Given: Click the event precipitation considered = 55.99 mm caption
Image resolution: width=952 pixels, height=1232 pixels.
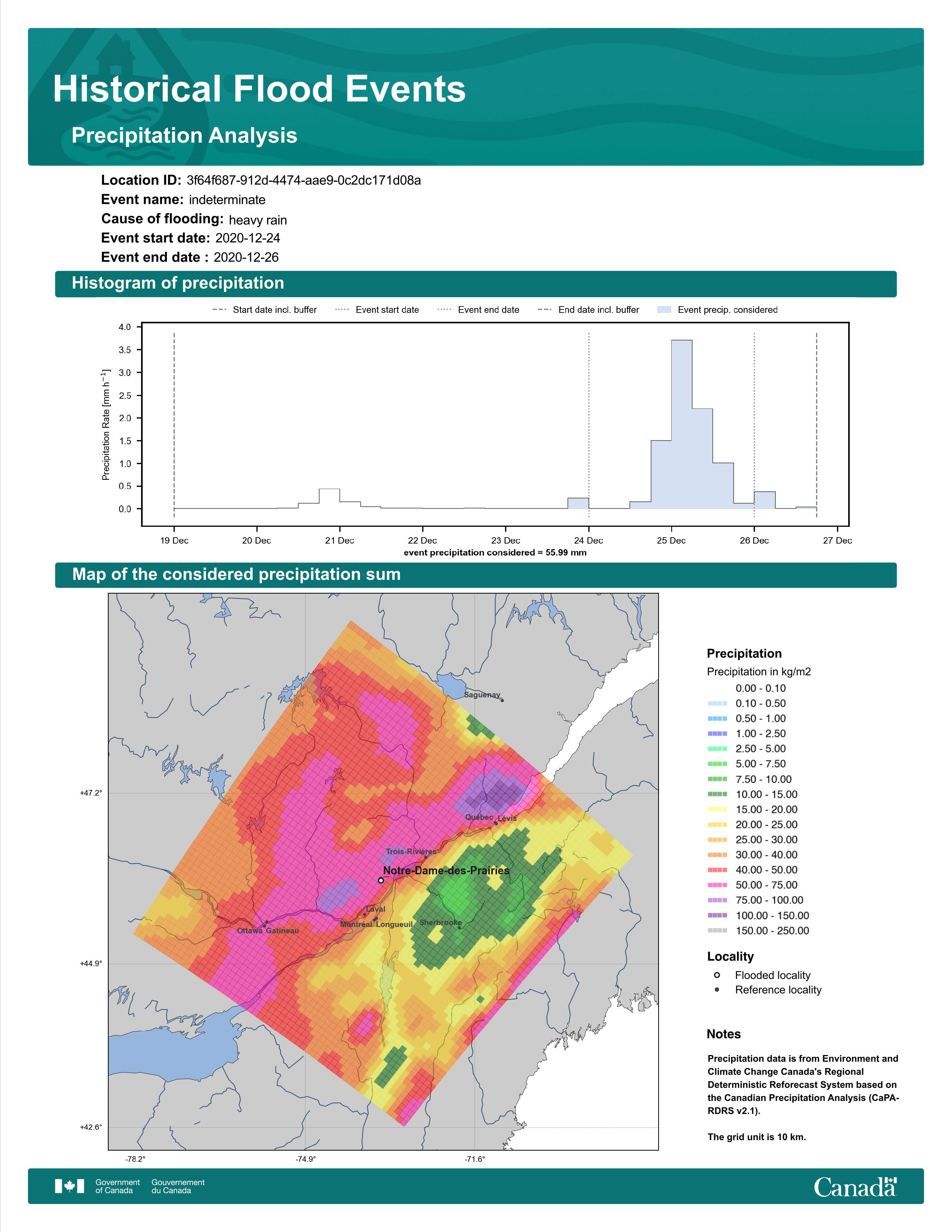Looking at the screenshot, I should [x=495, y=553].
